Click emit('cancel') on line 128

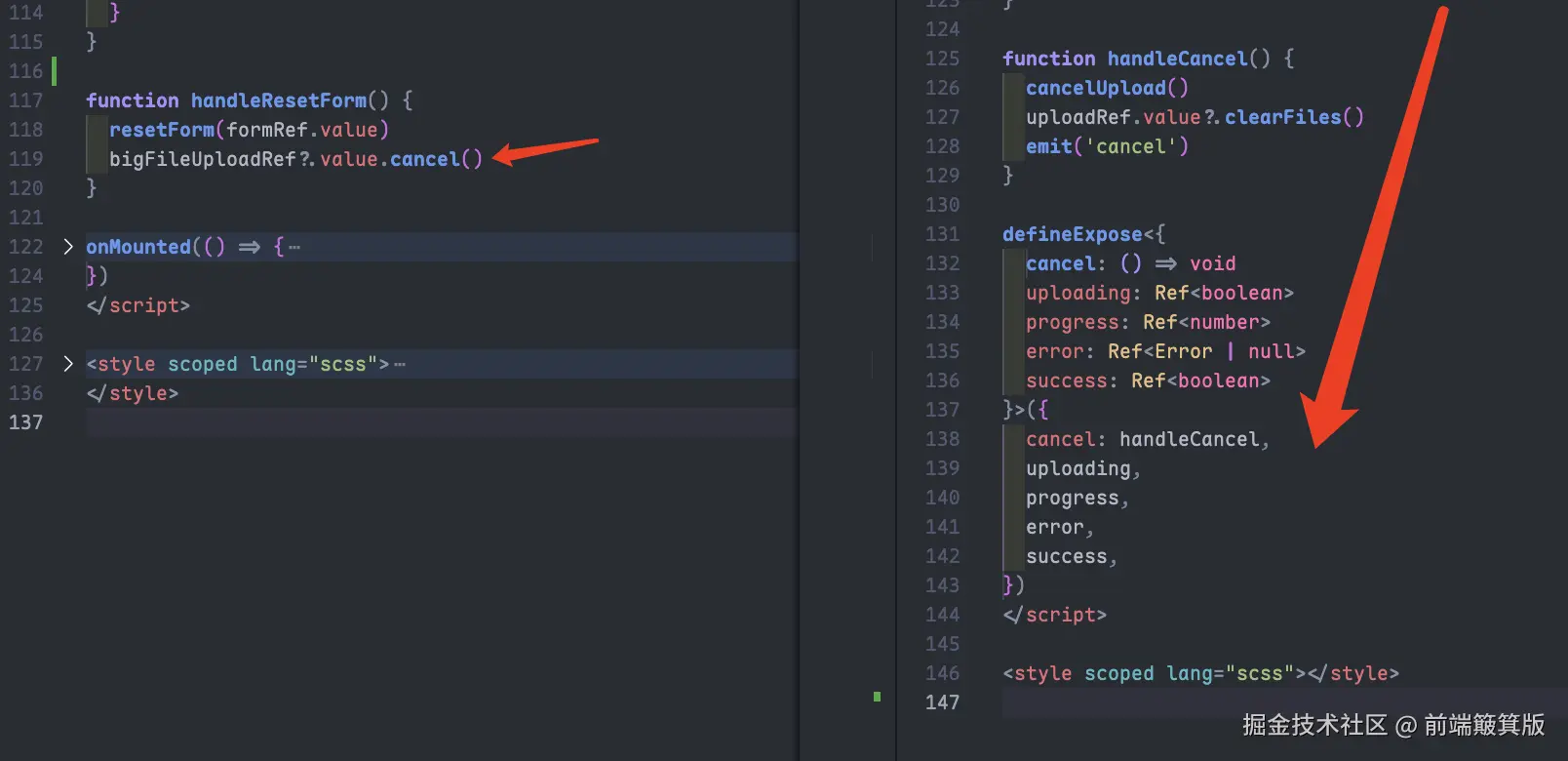pyautogui.click(x=1107, y=146)
